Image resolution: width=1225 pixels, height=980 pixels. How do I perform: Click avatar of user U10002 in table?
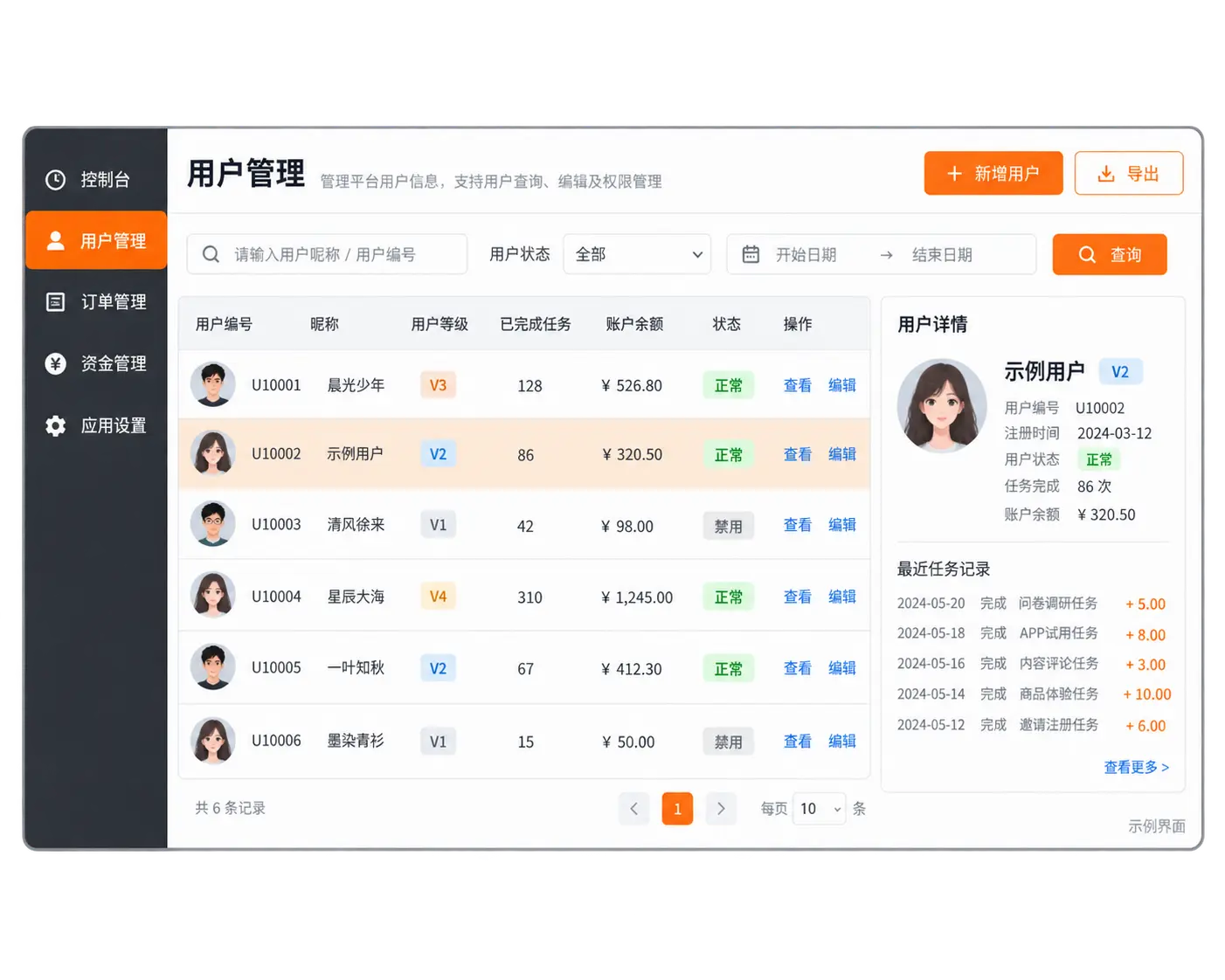pos(212,453)
